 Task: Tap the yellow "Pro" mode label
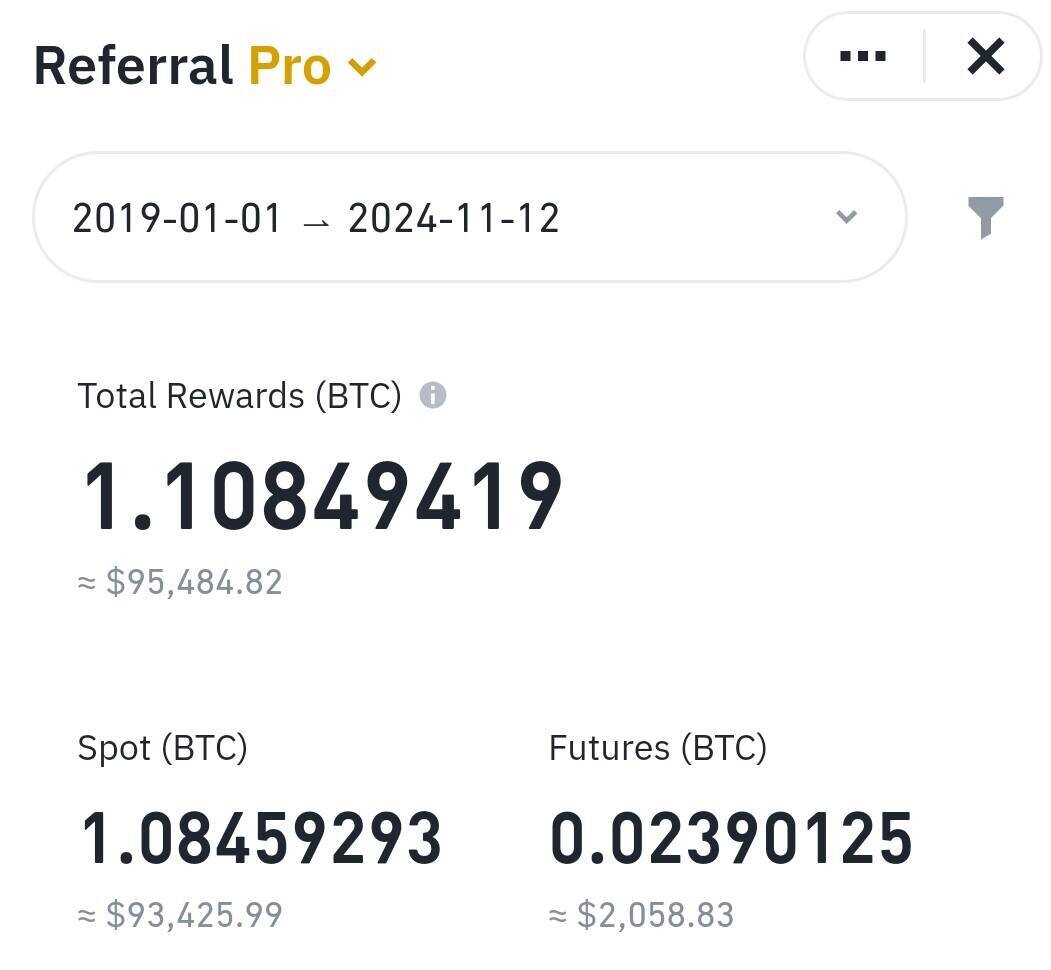click(289, 66)
